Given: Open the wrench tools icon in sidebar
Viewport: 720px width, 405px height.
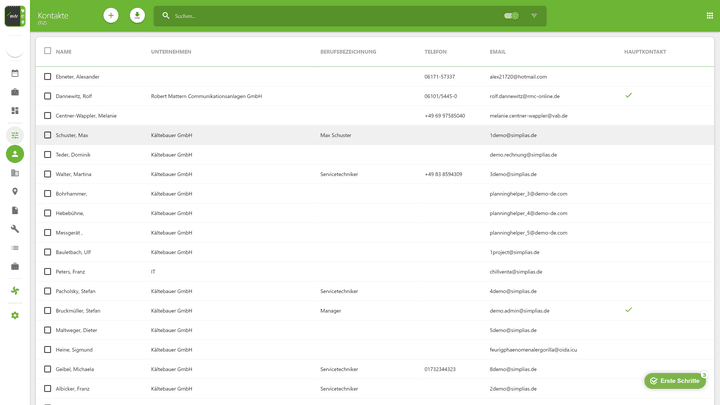Looking at the screenshot, I should point(15,229).
